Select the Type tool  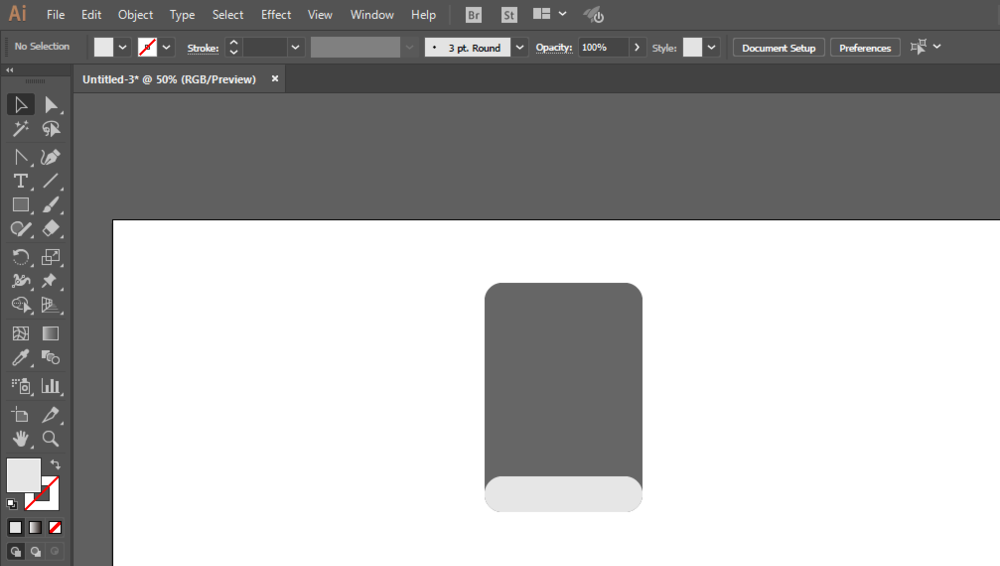pos(20,181)
